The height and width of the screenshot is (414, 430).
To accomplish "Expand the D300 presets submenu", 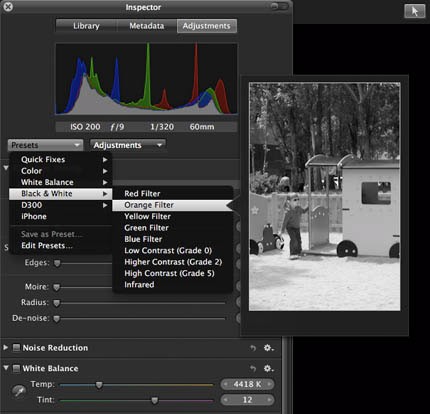I will click(x=60, y=205).
